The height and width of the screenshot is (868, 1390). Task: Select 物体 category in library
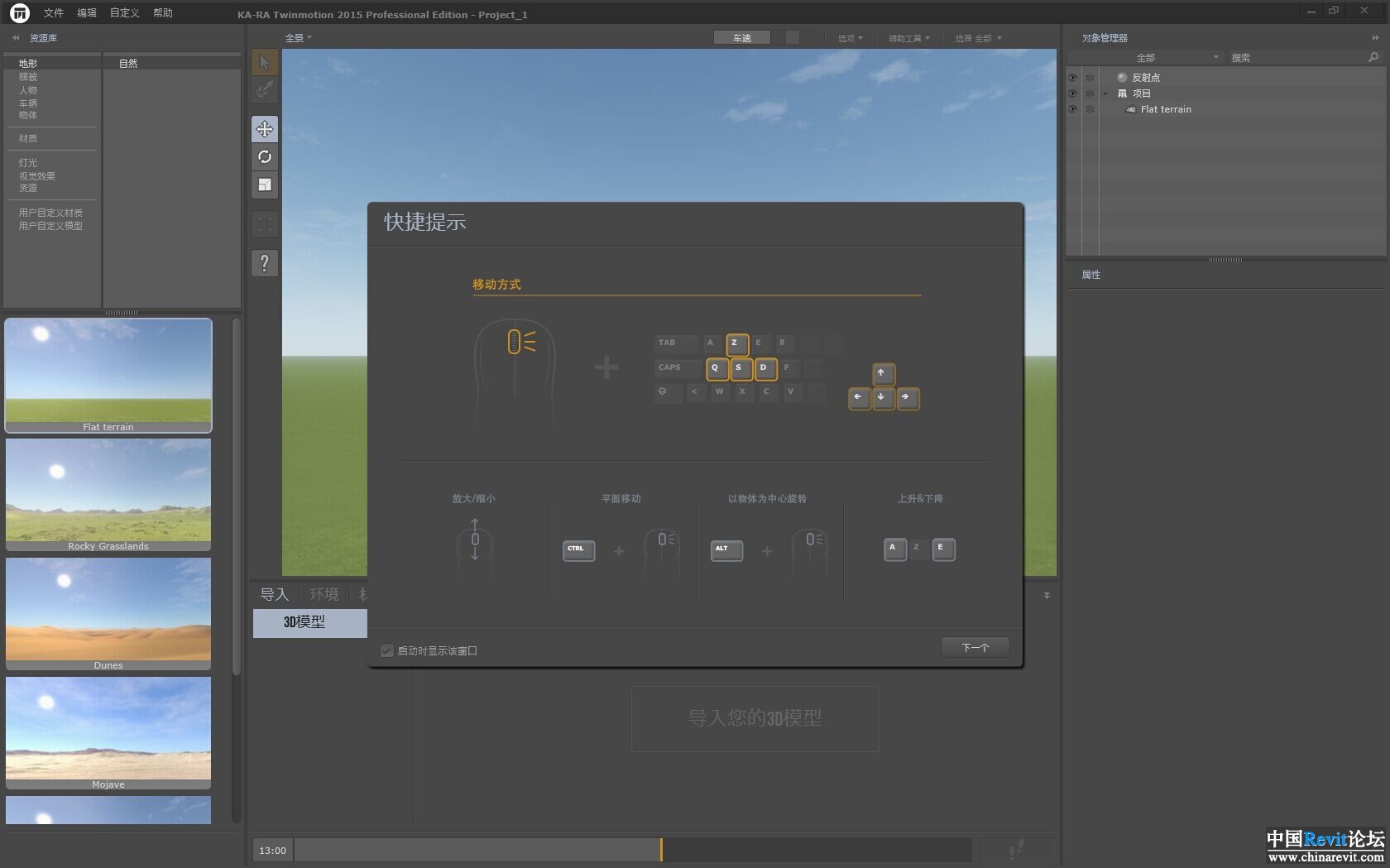(28, 115)
